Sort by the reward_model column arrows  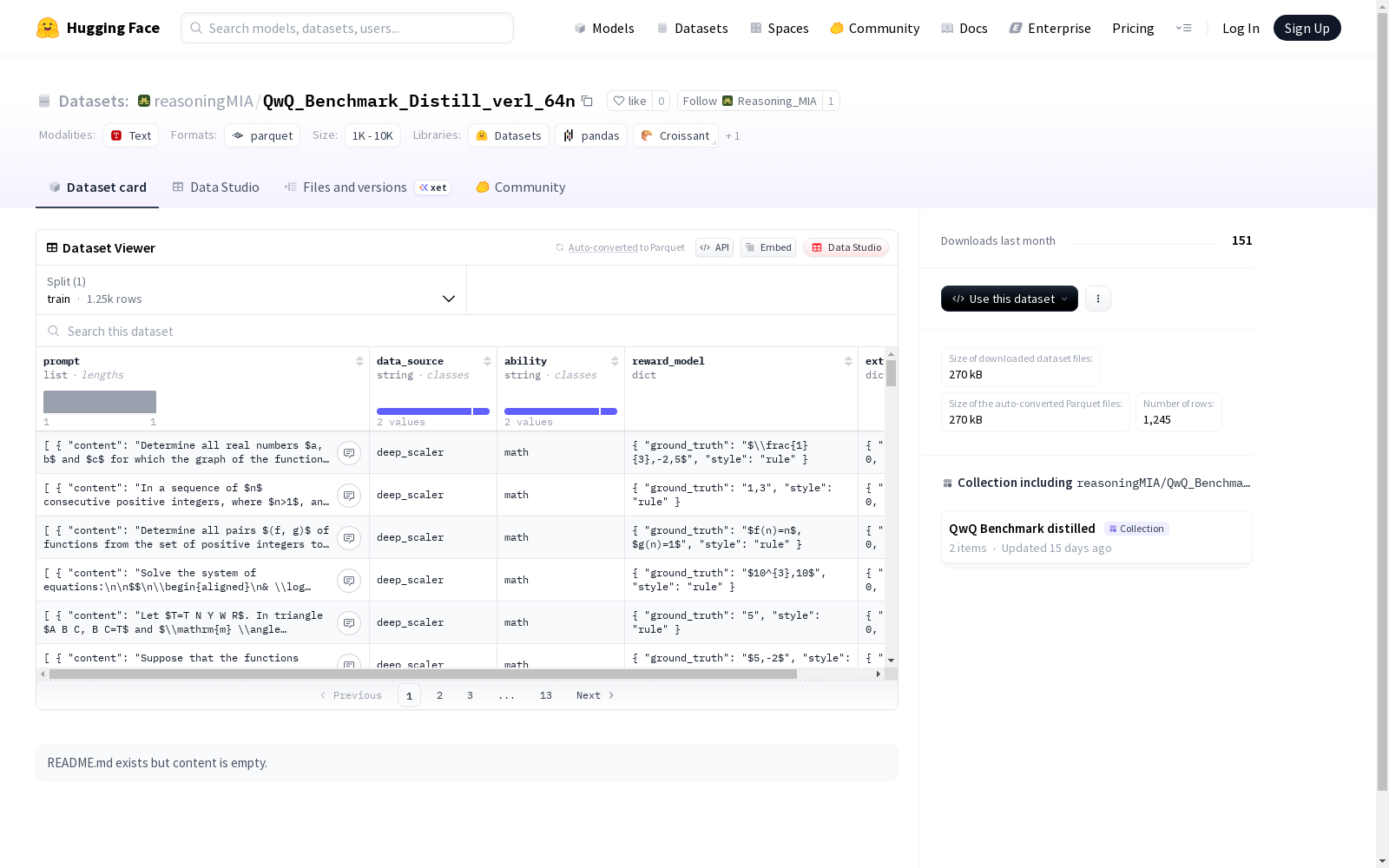coord(848,361)
